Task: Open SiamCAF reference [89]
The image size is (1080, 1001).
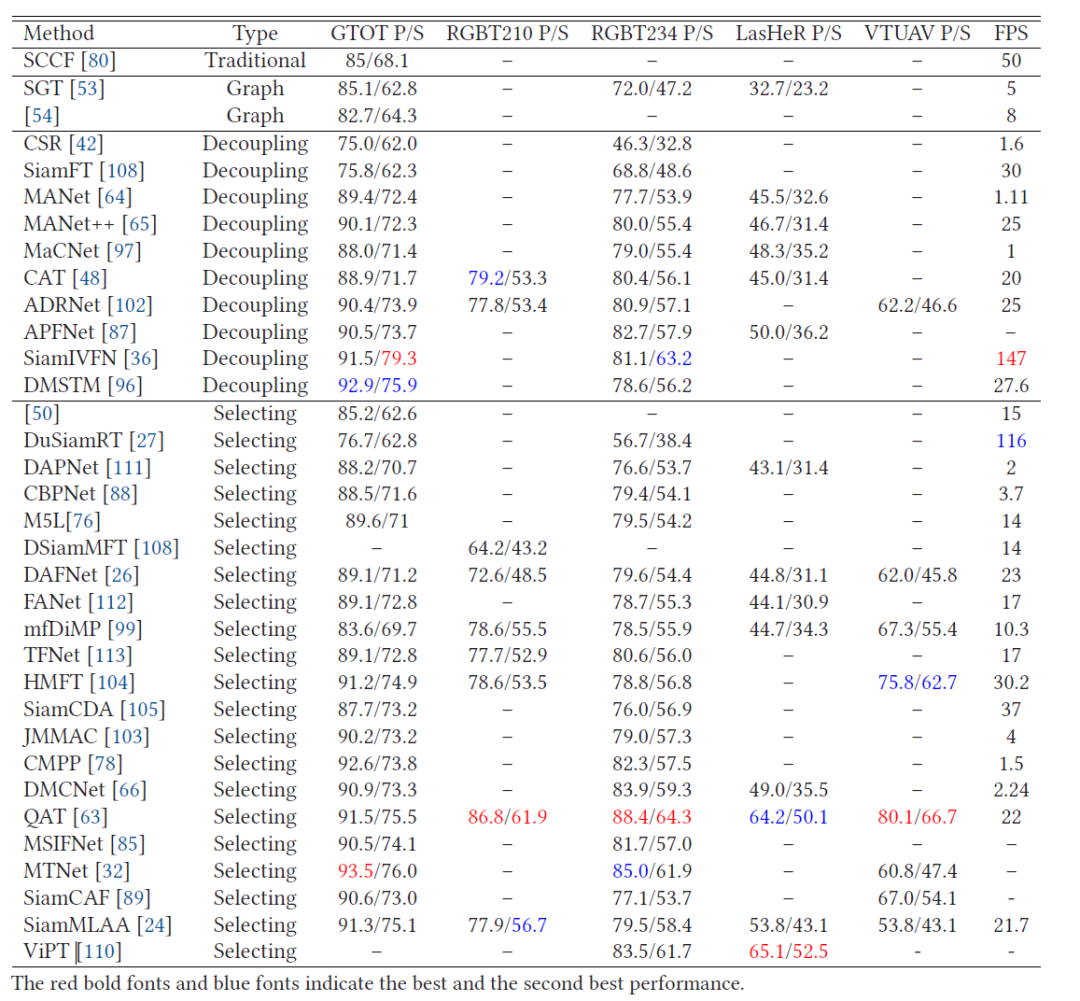Action: tap(133, 898)
